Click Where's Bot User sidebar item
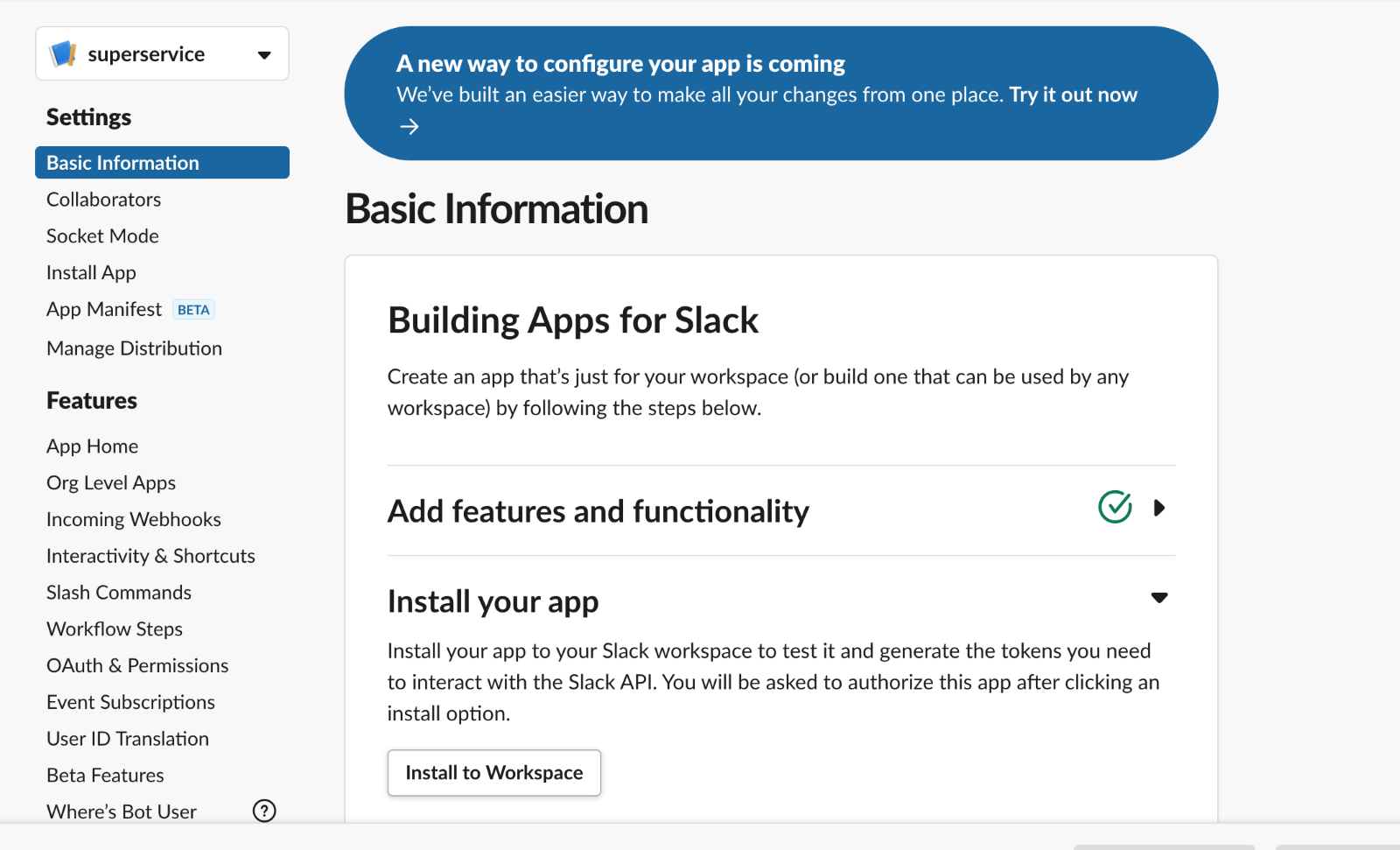 122,811
